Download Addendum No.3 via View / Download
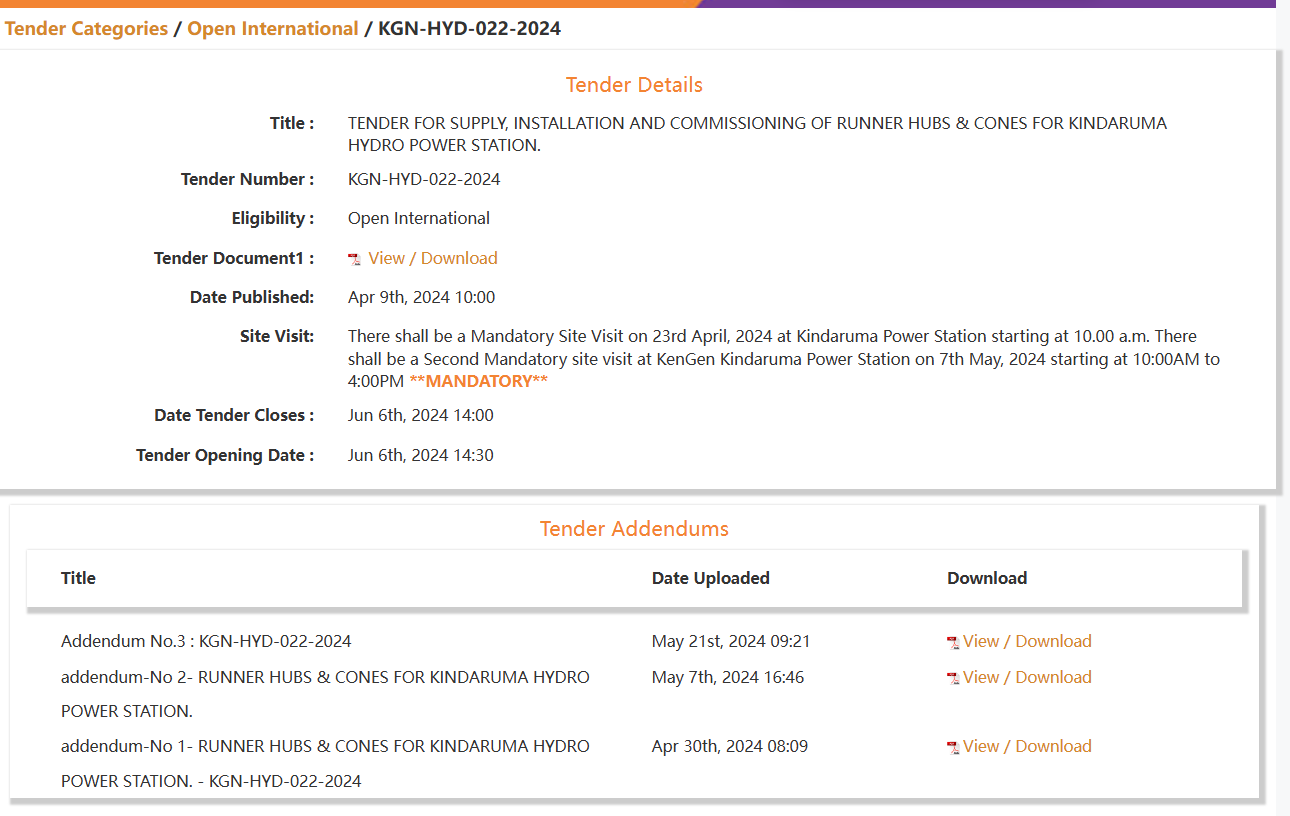This screenshot has width=1290, height=816. (1027, 641)
